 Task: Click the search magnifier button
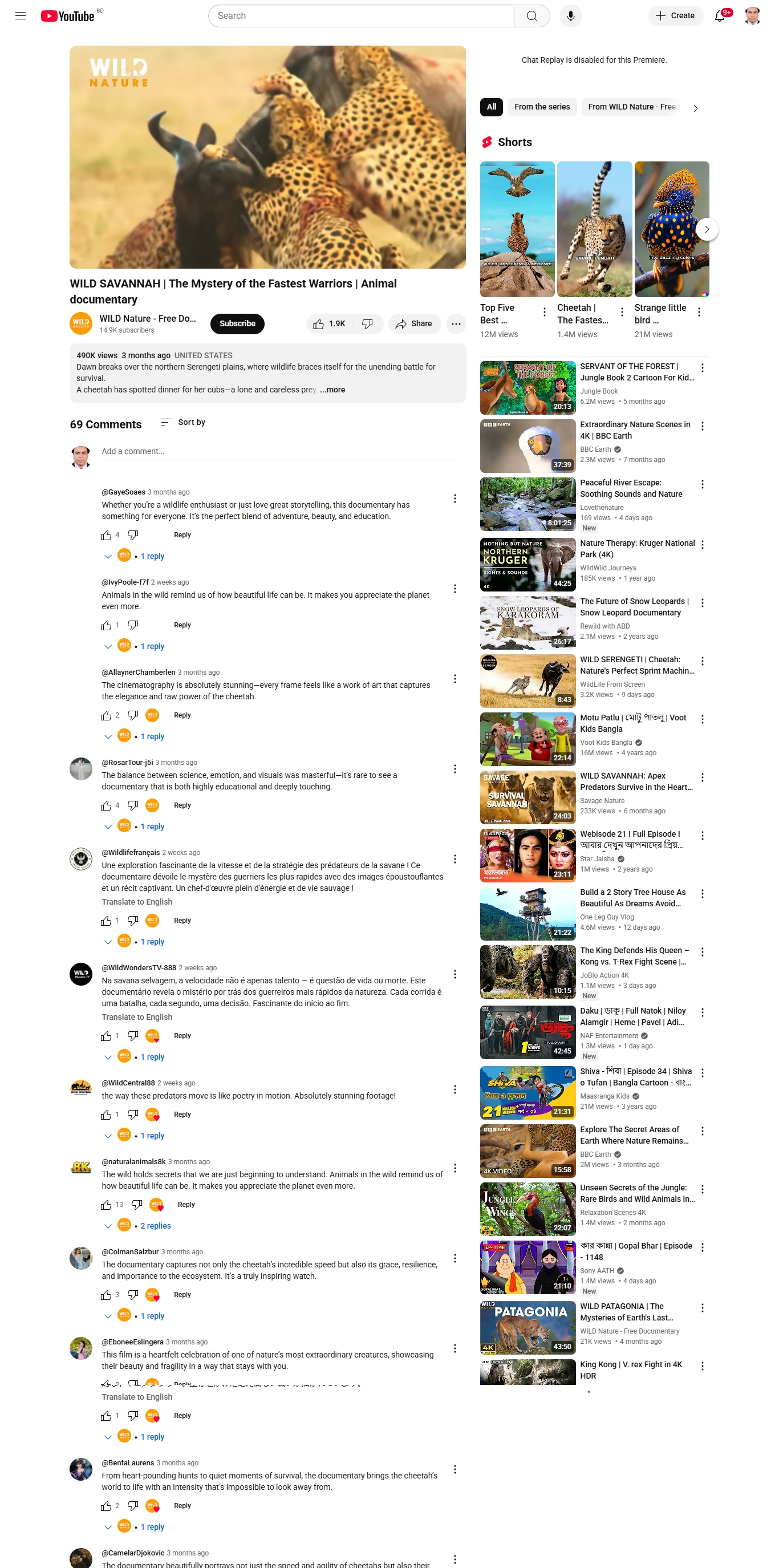(x=531, y=16)
